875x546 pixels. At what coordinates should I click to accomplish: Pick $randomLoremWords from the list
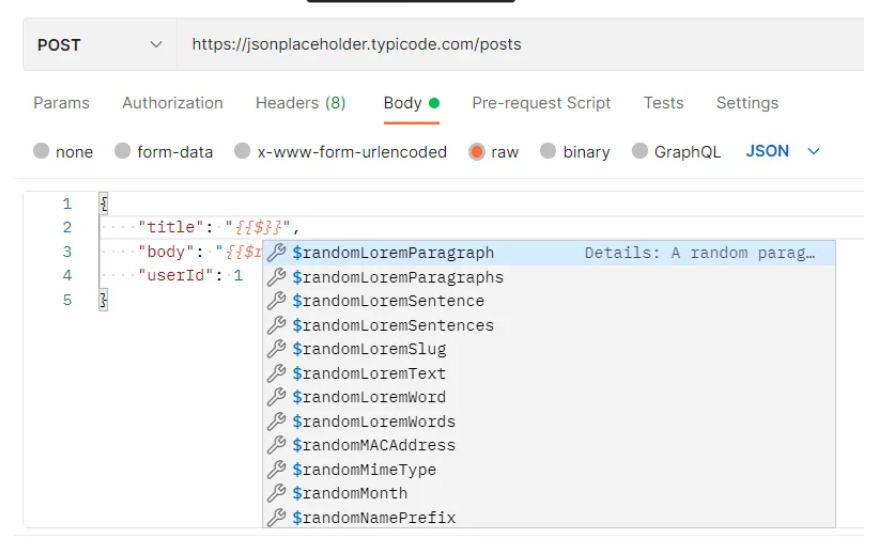coord(549,421)
